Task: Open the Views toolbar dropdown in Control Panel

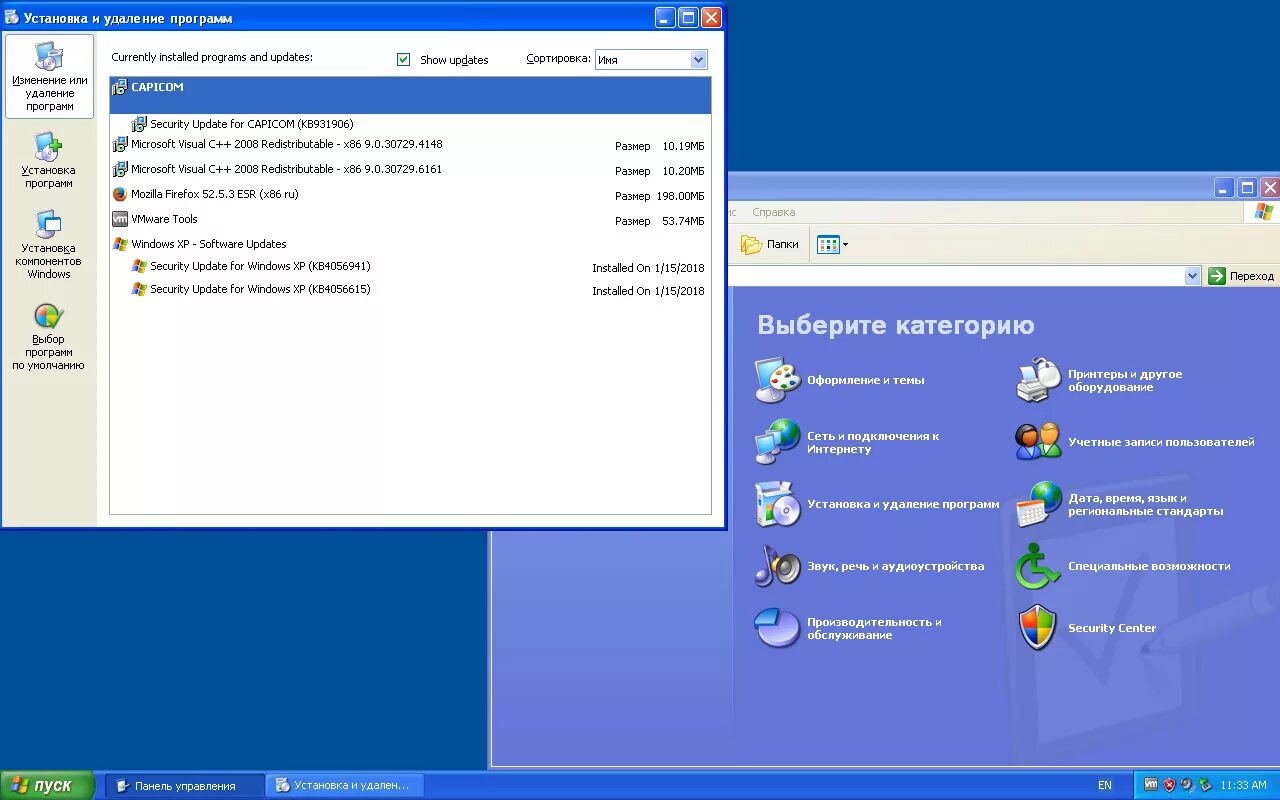Action: point(832,244)
